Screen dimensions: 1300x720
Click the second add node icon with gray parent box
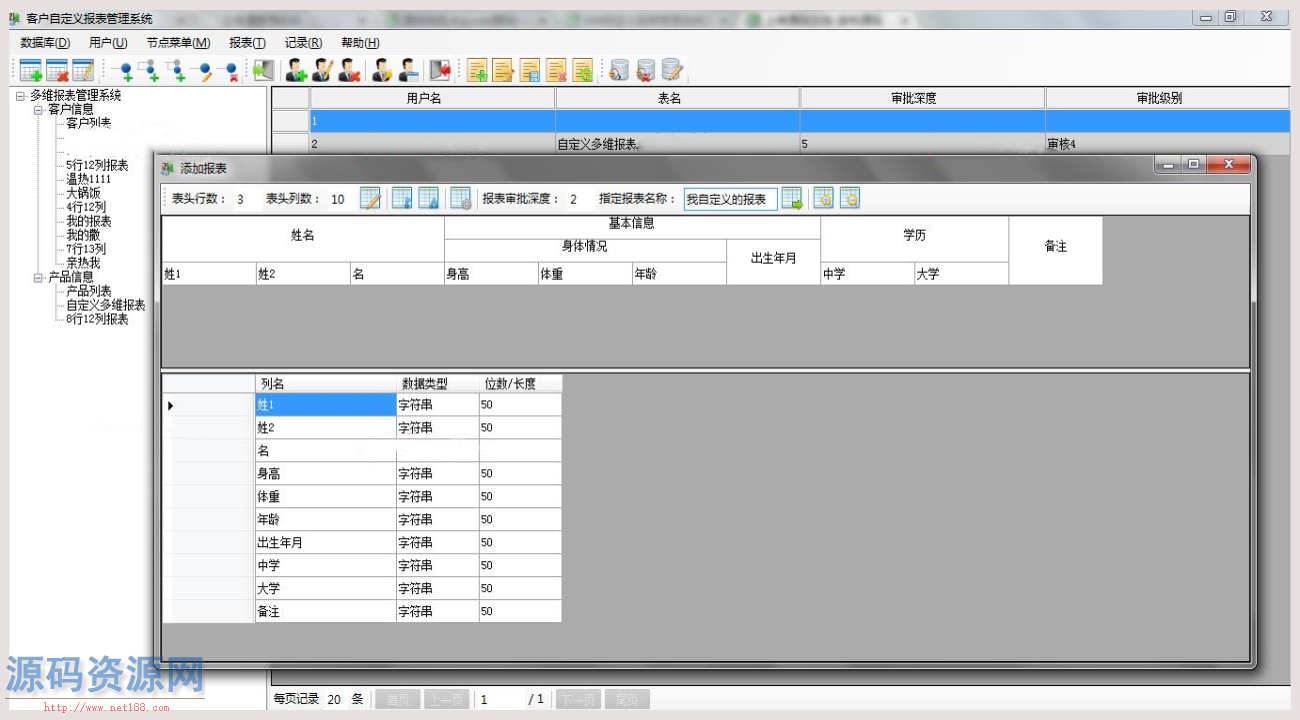tap(148, 70)
